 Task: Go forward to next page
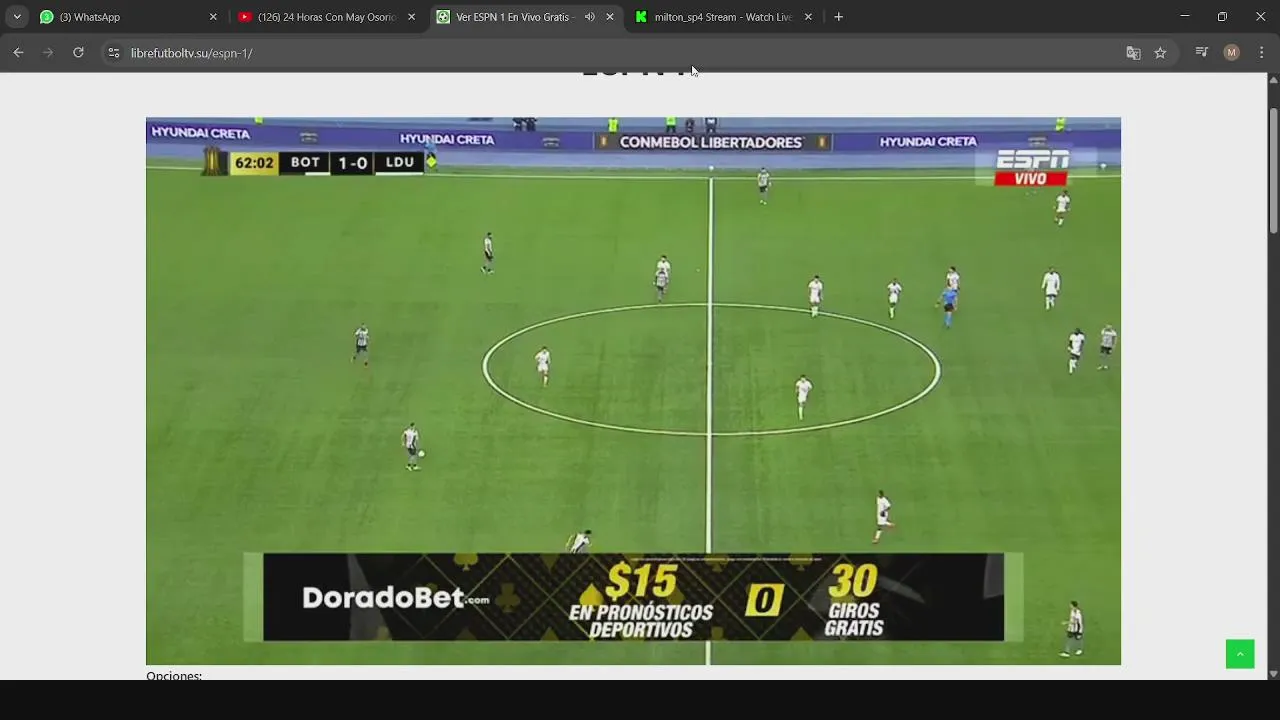coord(48,53)
